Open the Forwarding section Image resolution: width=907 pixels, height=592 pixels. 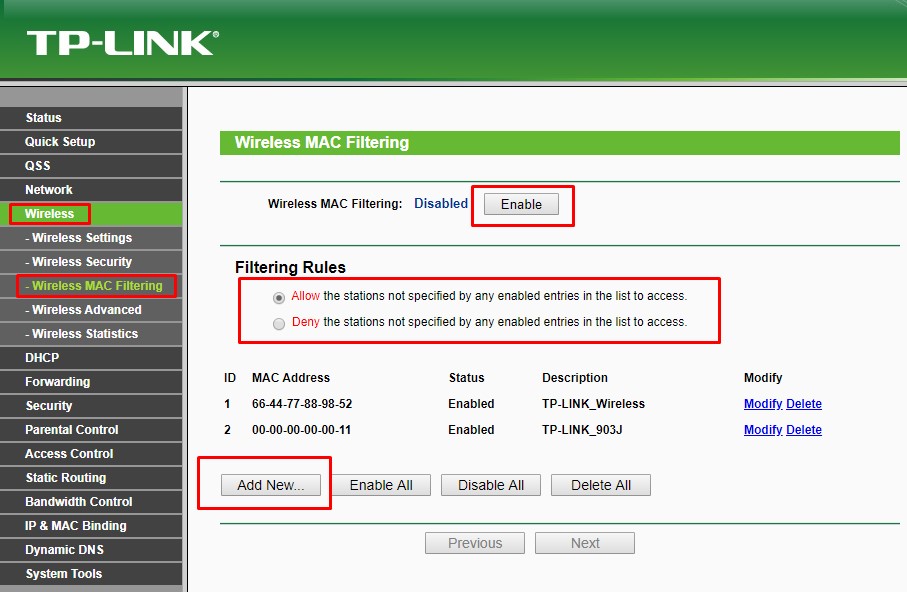(x=91, y=382)
